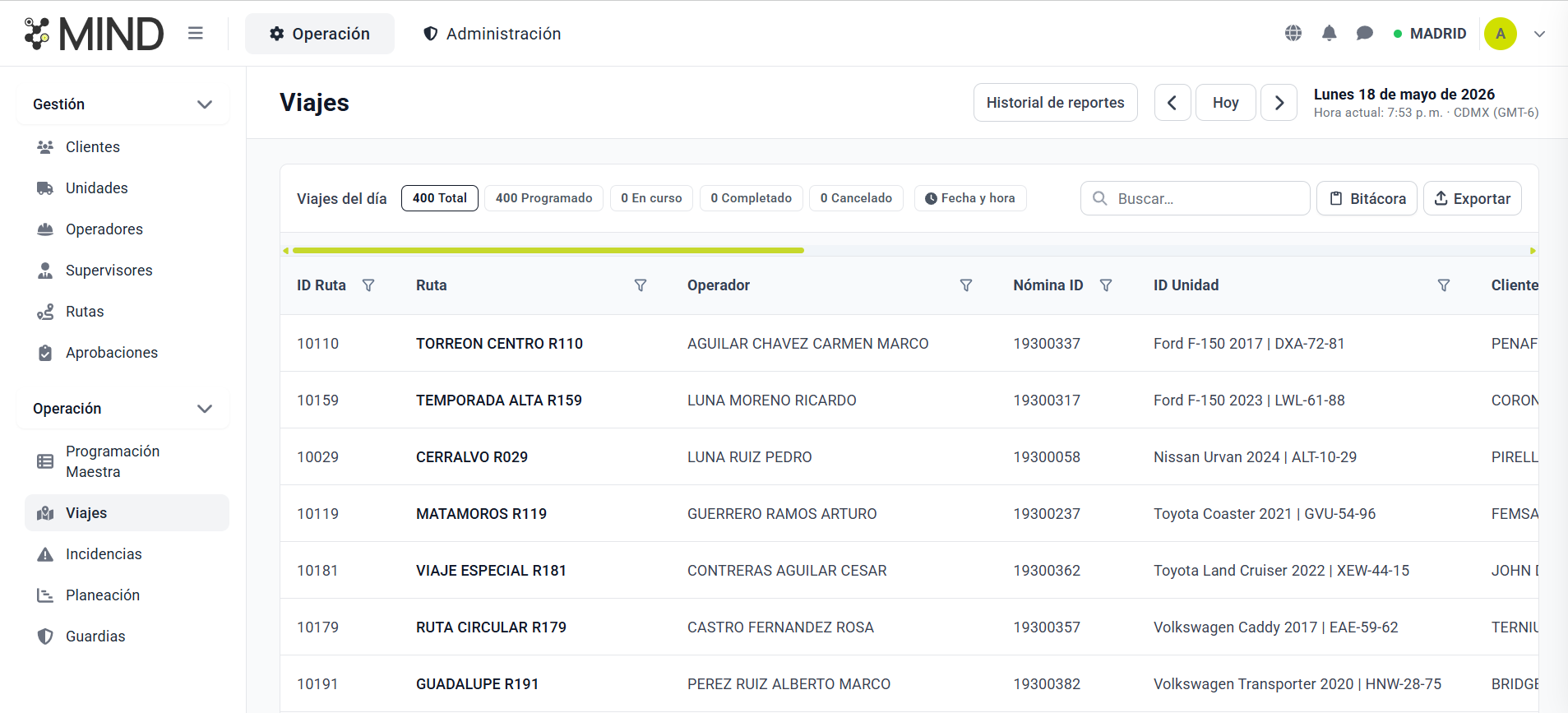1568x713 pixels.
Task: Go to the next day
Action: click(1279, 103)
